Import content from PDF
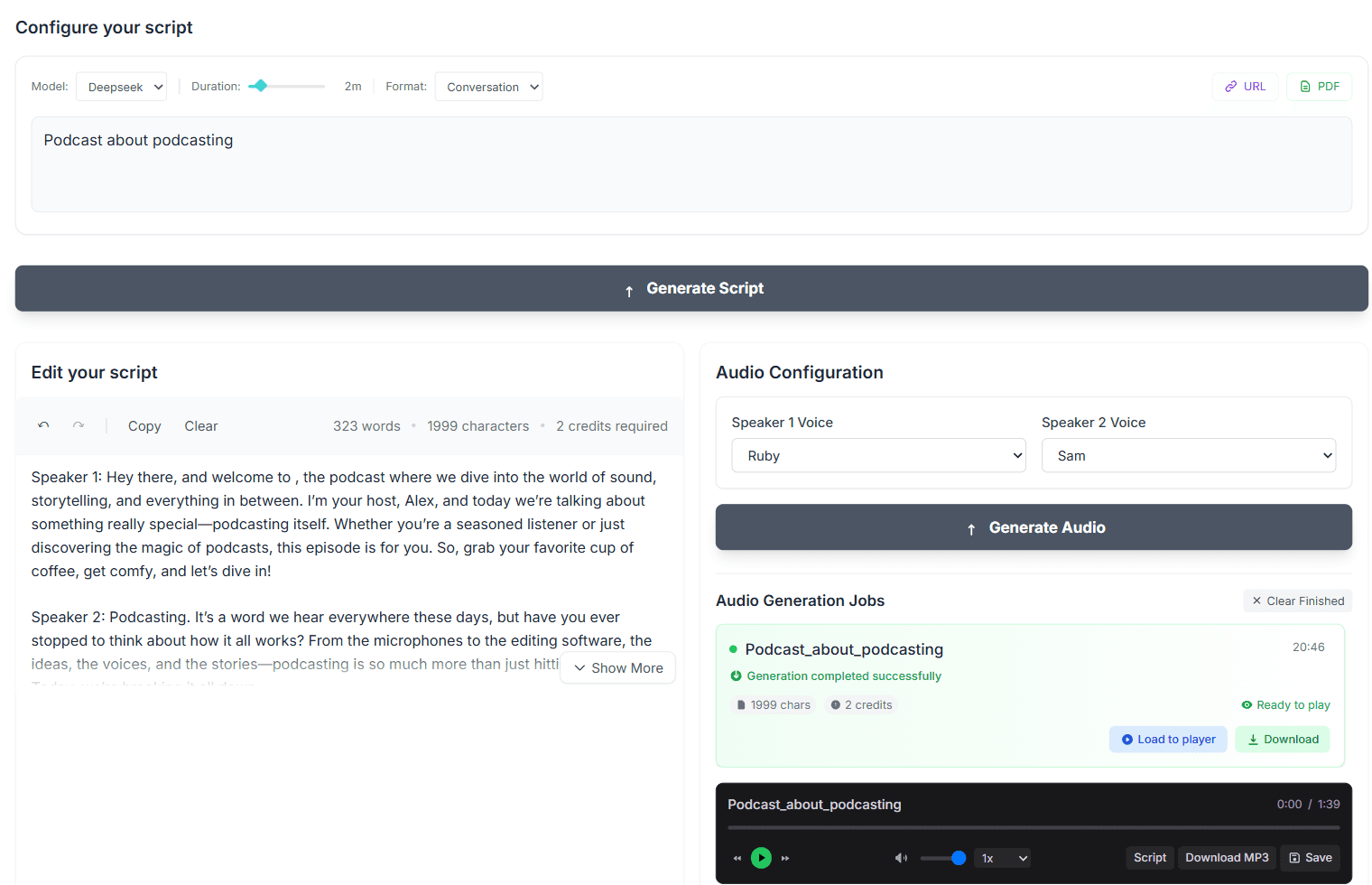1372x885 pixels. click(1319, 87)
